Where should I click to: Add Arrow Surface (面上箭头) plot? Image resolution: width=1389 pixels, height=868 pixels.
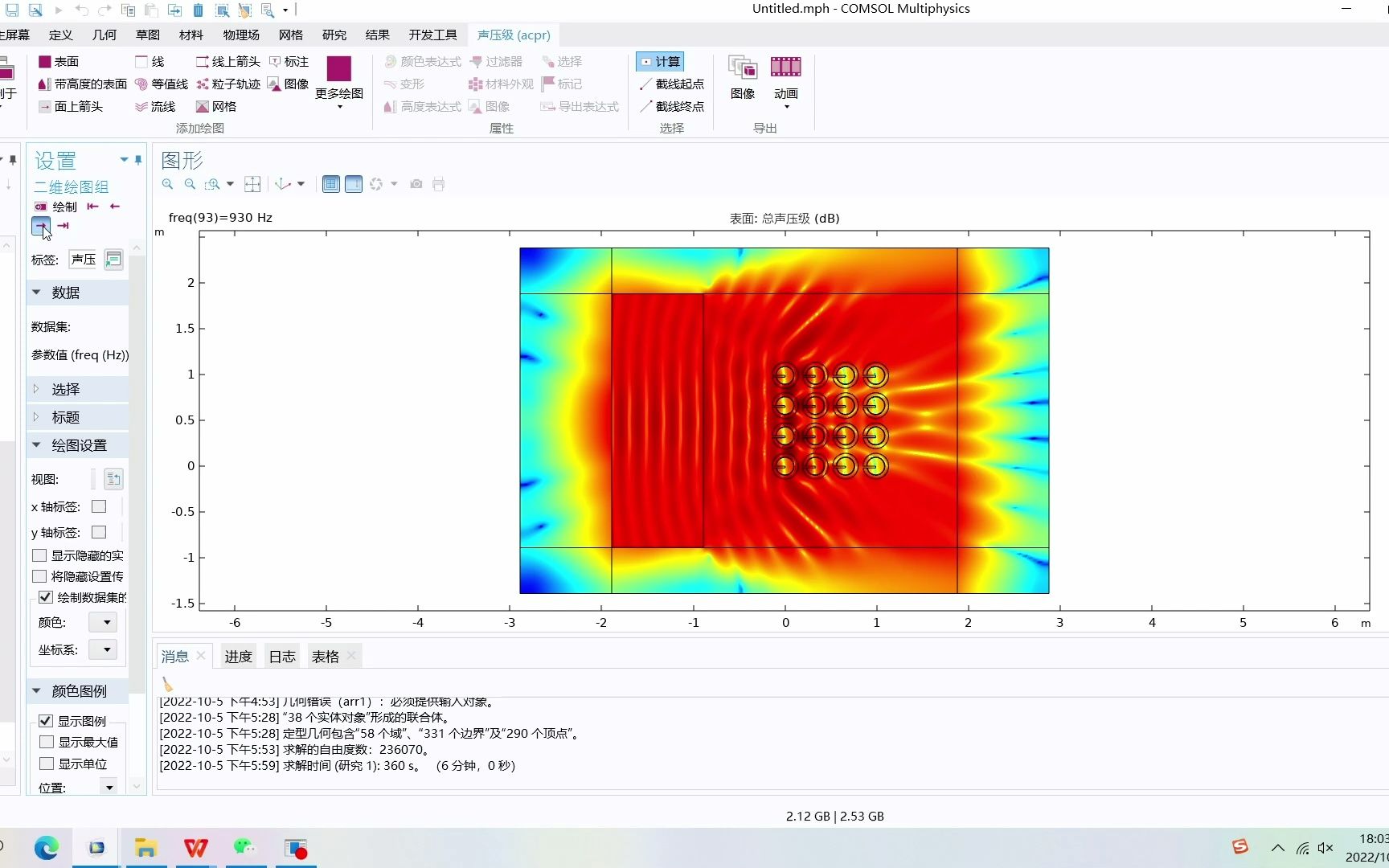click(x=71, y=106)
